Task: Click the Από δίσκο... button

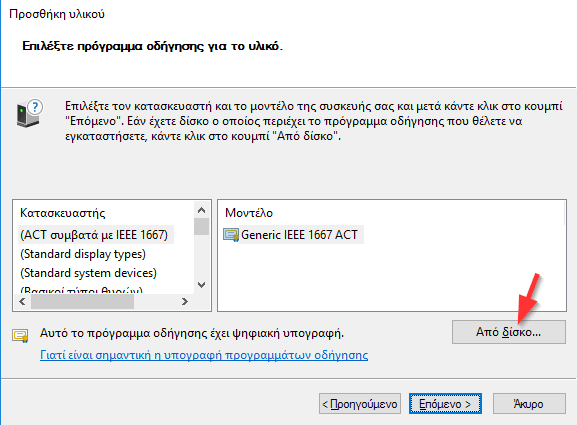Action: (509, 332)
